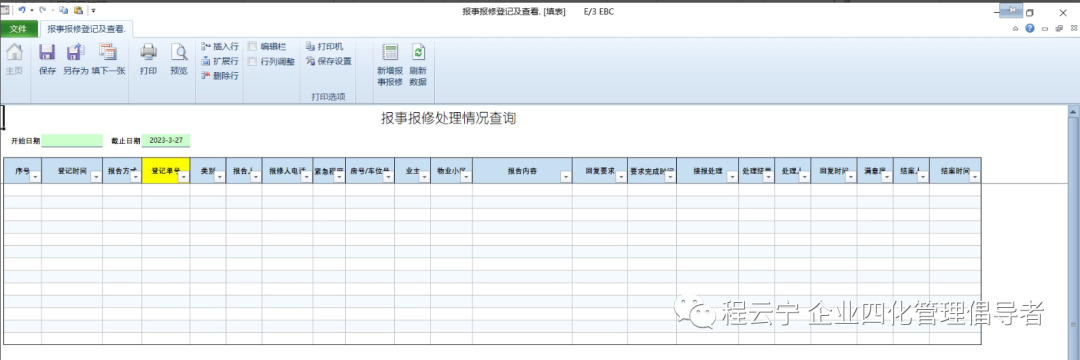Open the 接报处理 column filter dropdown
Image resolution: width=1080 pixels, height=360 pixels.
point(732,177)
